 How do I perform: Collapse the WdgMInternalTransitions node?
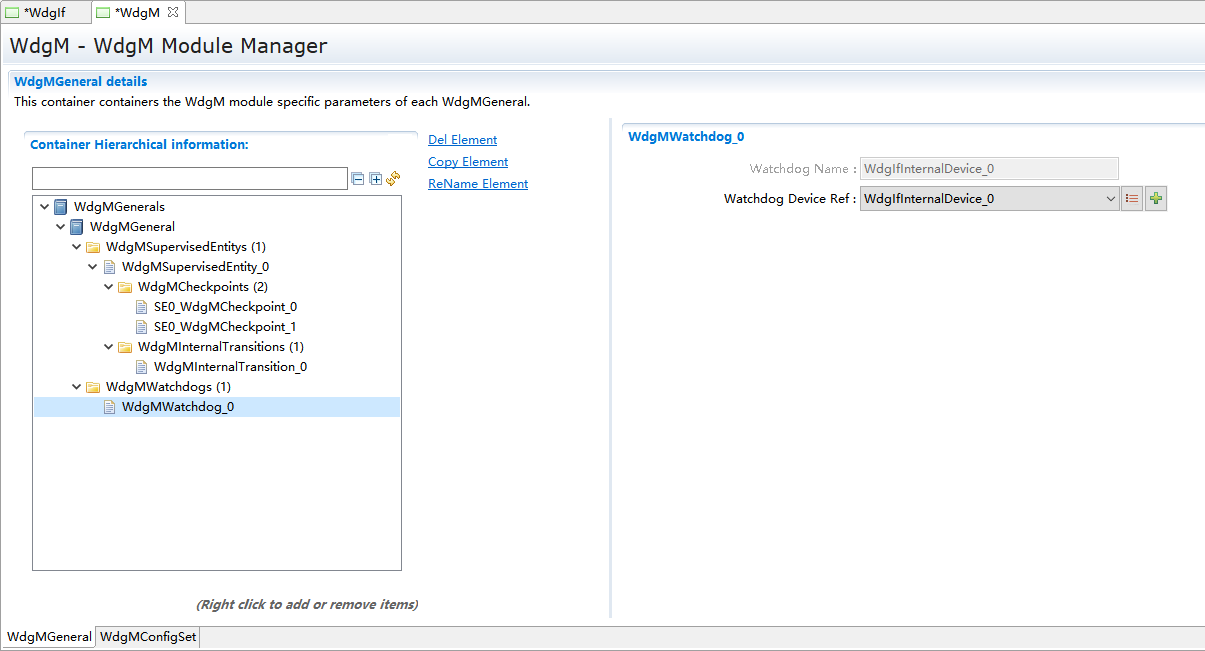click(x=109, y=347)
